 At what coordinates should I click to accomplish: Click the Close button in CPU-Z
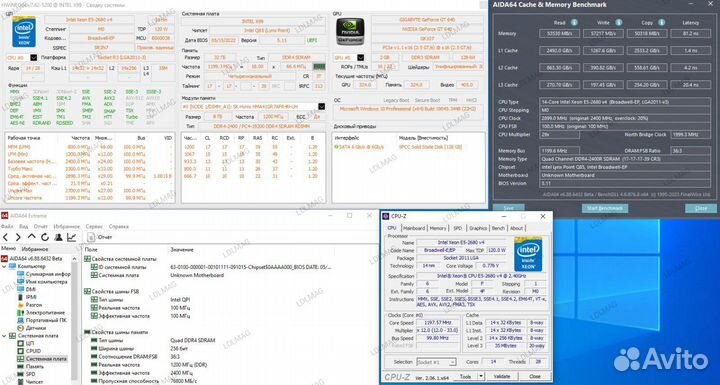[x=534, y=376]
